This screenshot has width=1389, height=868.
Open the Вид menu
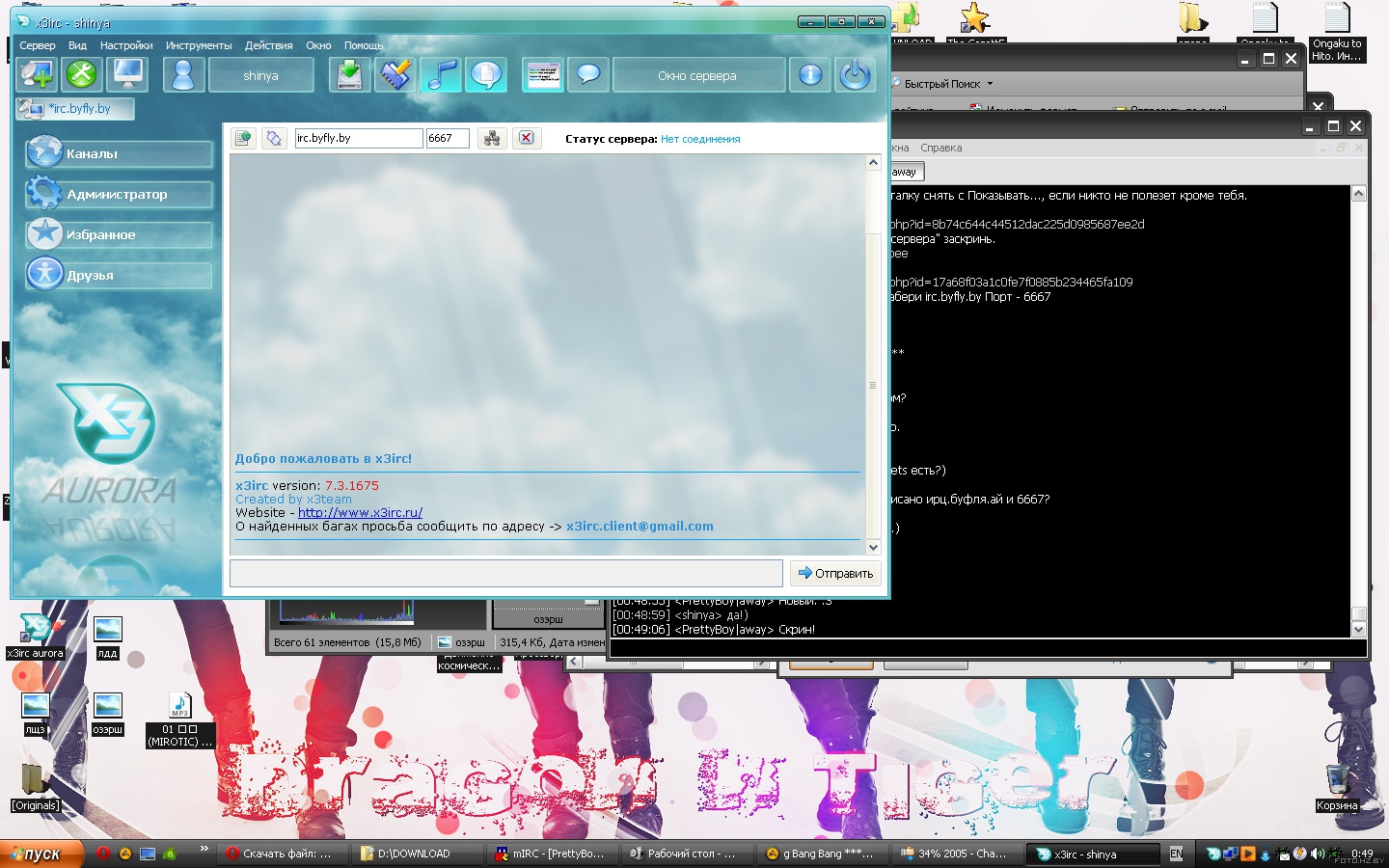click(78, 45)
